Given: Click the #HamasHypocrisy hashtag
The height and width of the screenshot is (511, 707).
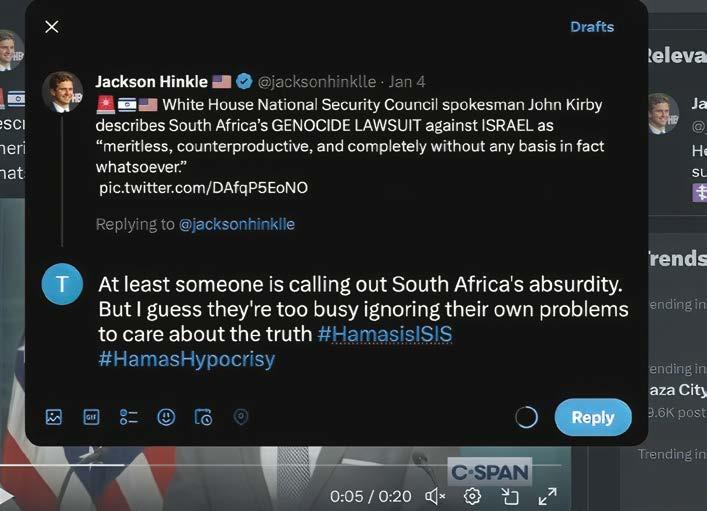Looking at the screenshot, I should pyautogui.click(x=187, y=359).
